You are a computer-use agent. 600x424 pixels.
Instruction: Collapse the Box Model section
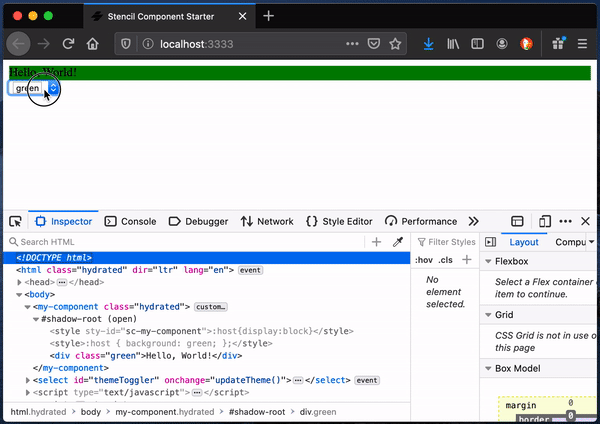tap(488, 369)
